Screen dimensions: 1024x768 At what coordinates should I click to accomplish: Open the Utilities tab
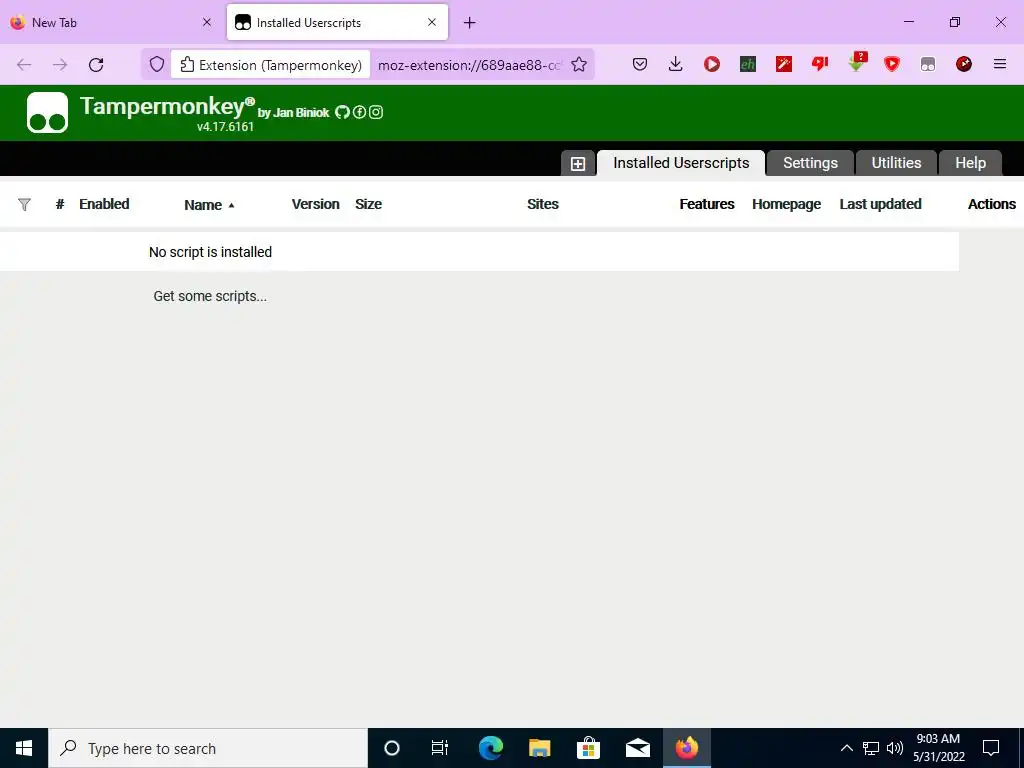coord(896,163)
